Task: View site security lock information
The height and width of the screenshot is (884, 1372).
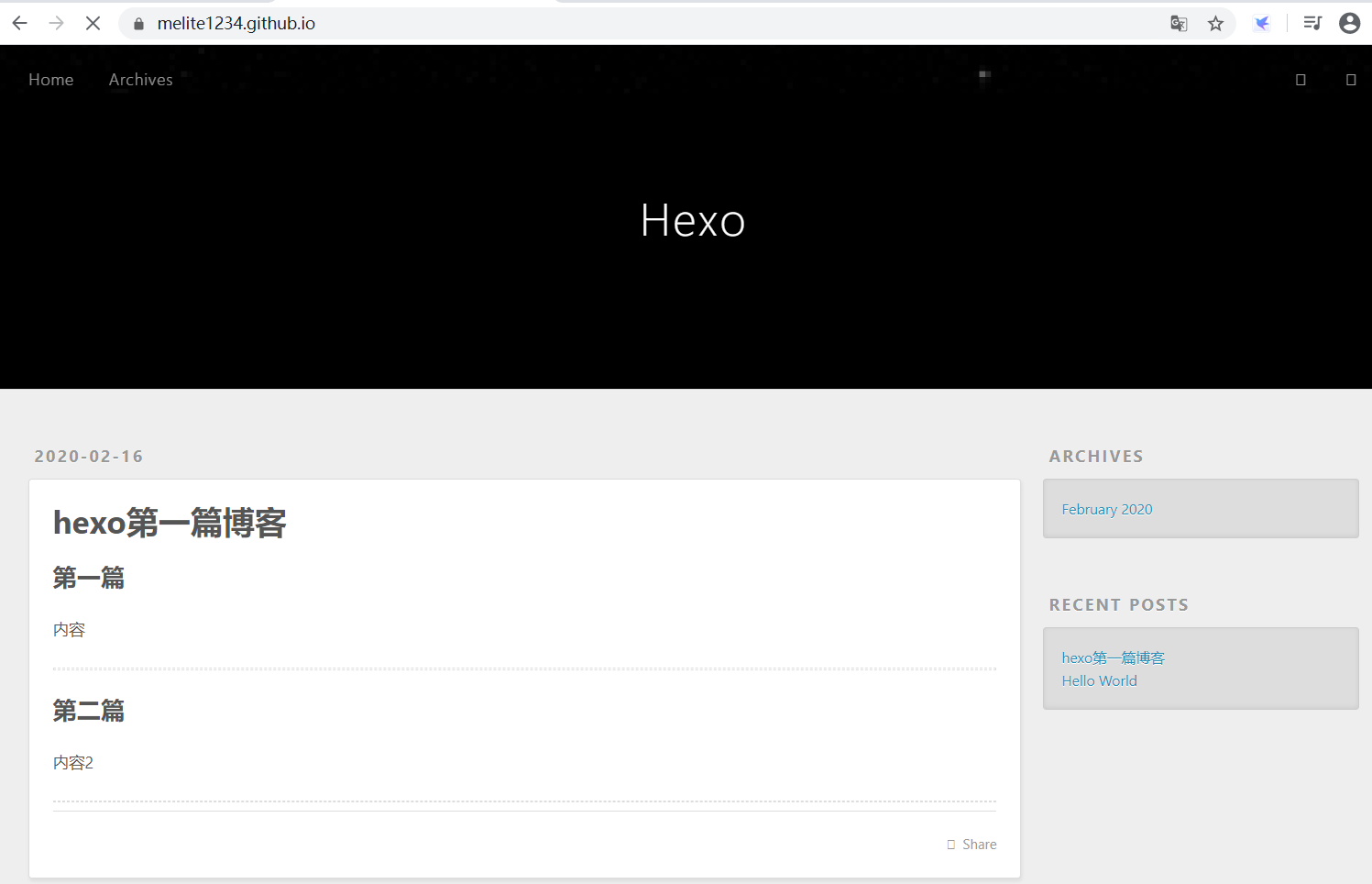Action: coord(138,24)
